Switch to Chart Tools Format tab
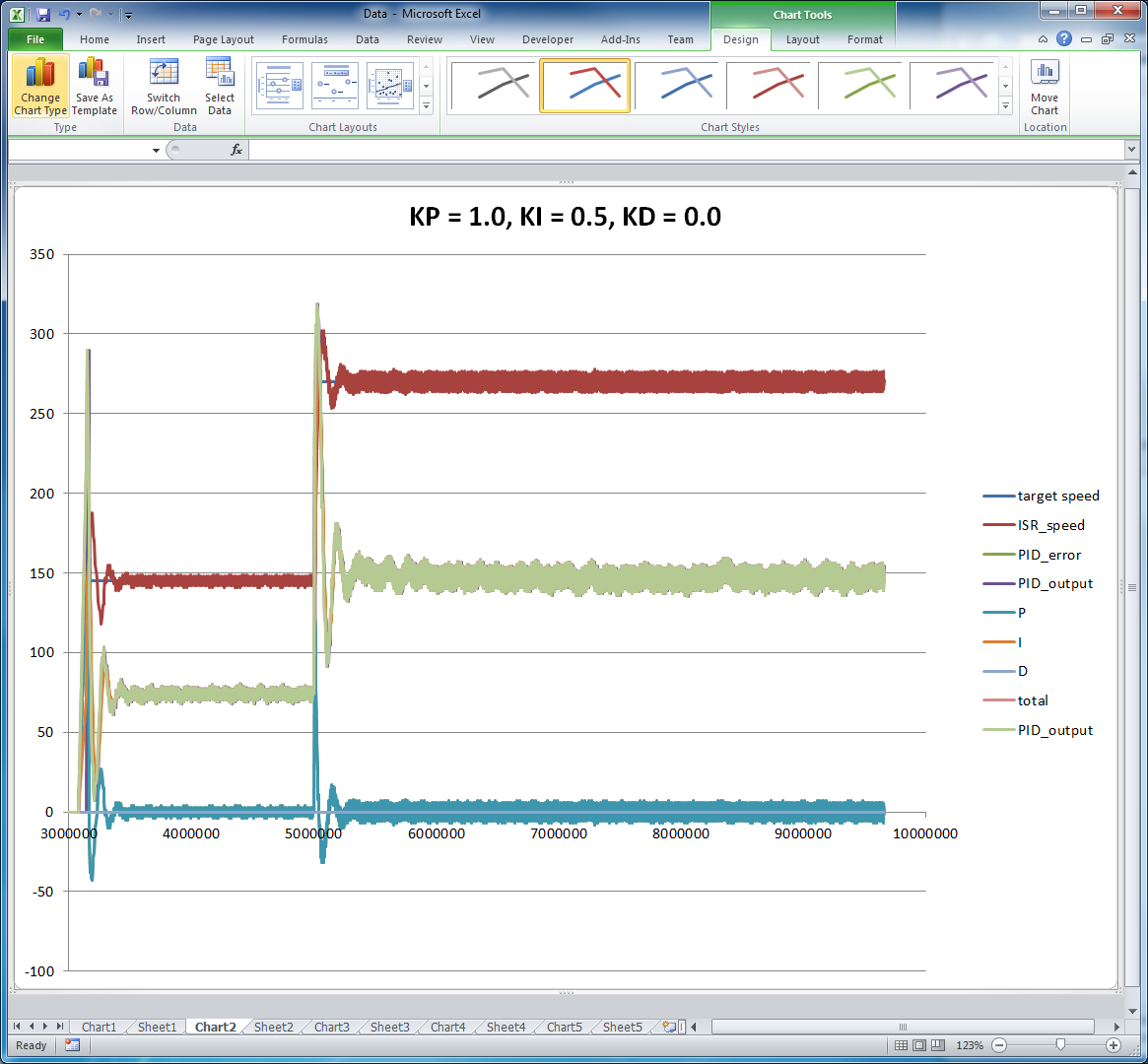Screen dimensions: 1148x1064 tap(864, 39)
